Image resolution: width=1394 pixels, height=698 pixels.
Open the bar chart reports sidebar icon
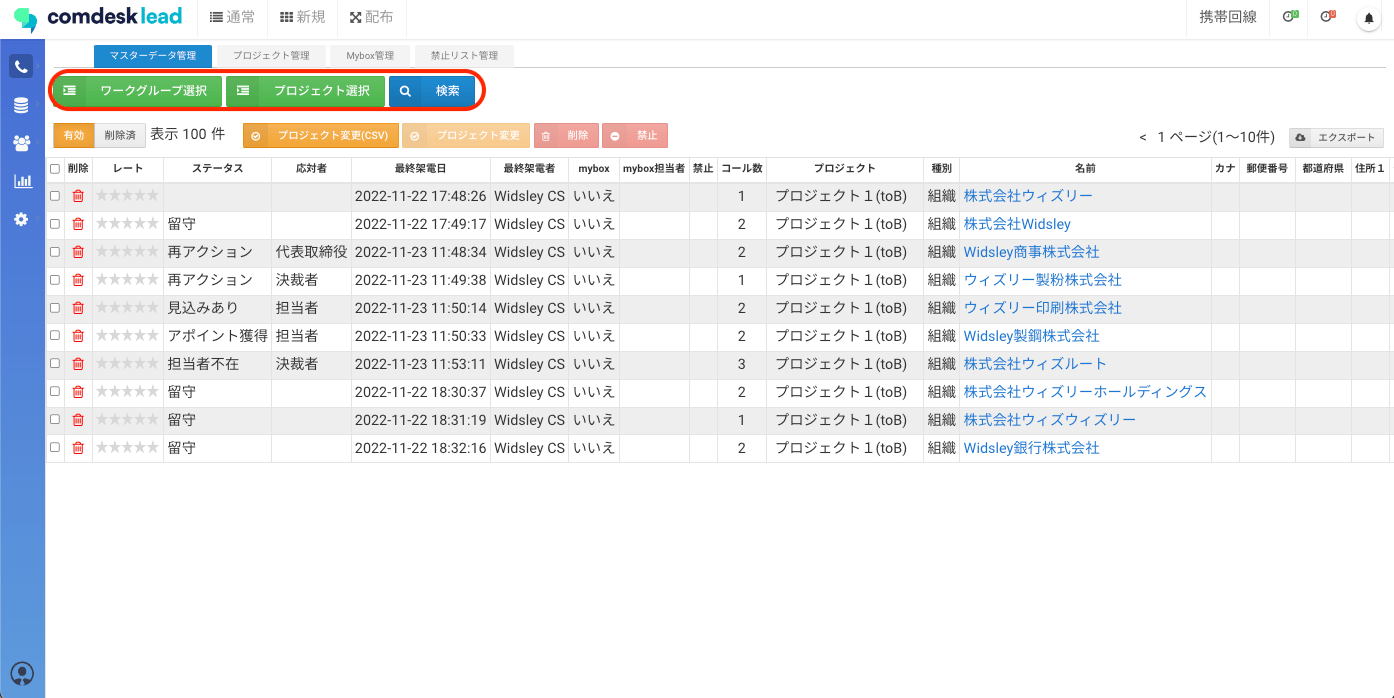(x=21, y=181)
